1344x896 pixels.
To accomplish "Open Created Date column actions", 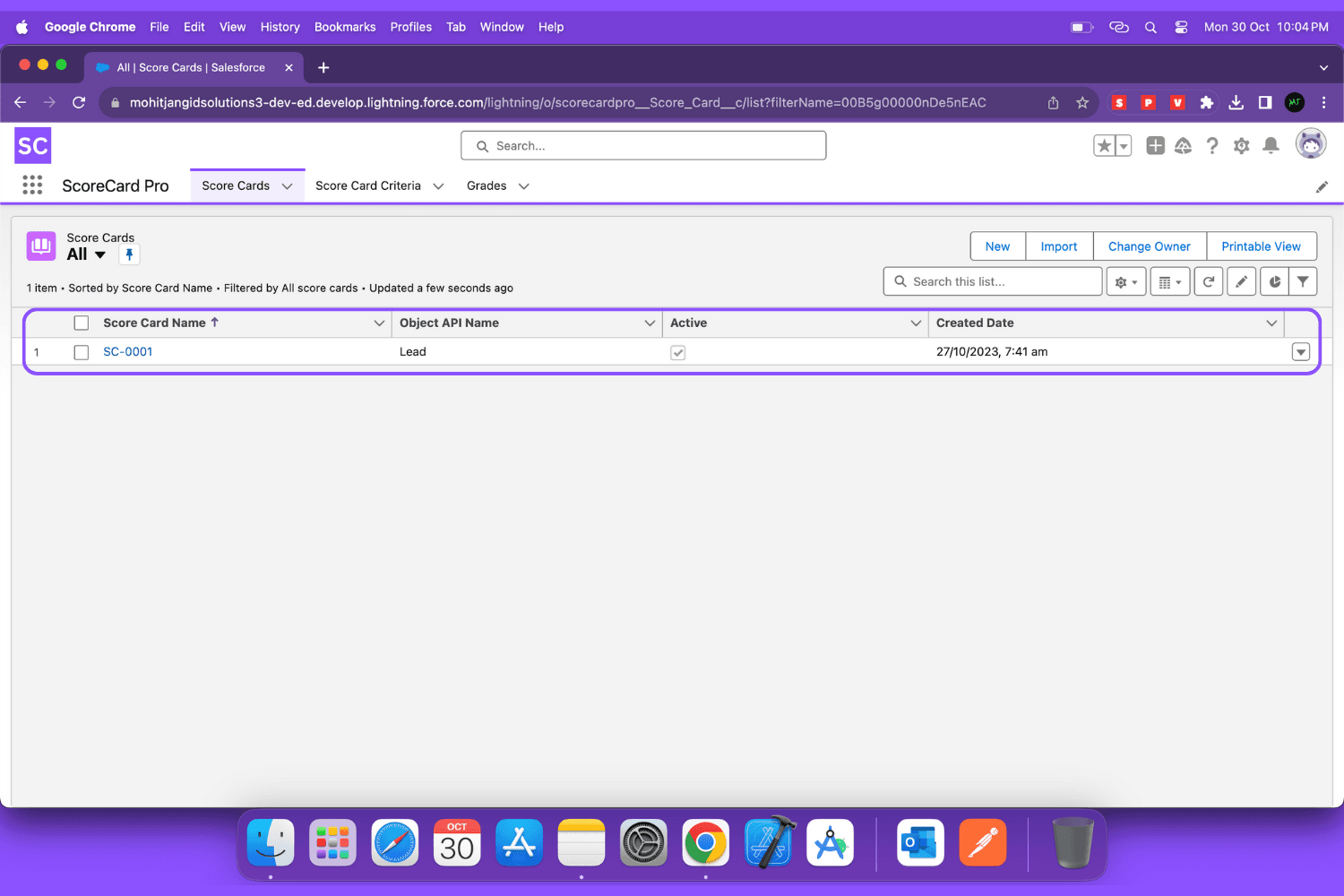I will 1271,323.
